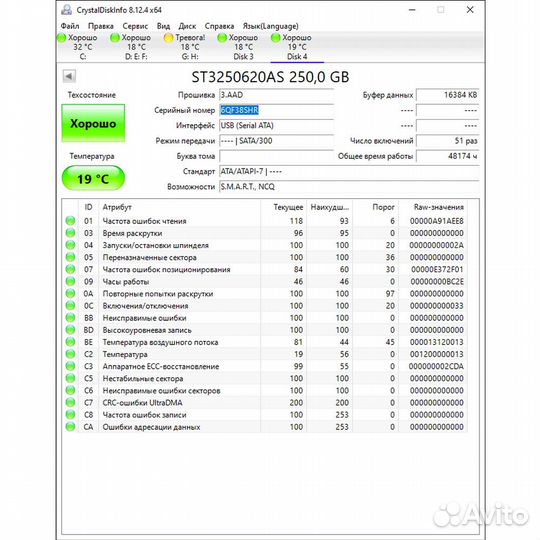Click the 19 °C temperature button
The width and height of the screenshot is (540, 540).
[93, 178]
